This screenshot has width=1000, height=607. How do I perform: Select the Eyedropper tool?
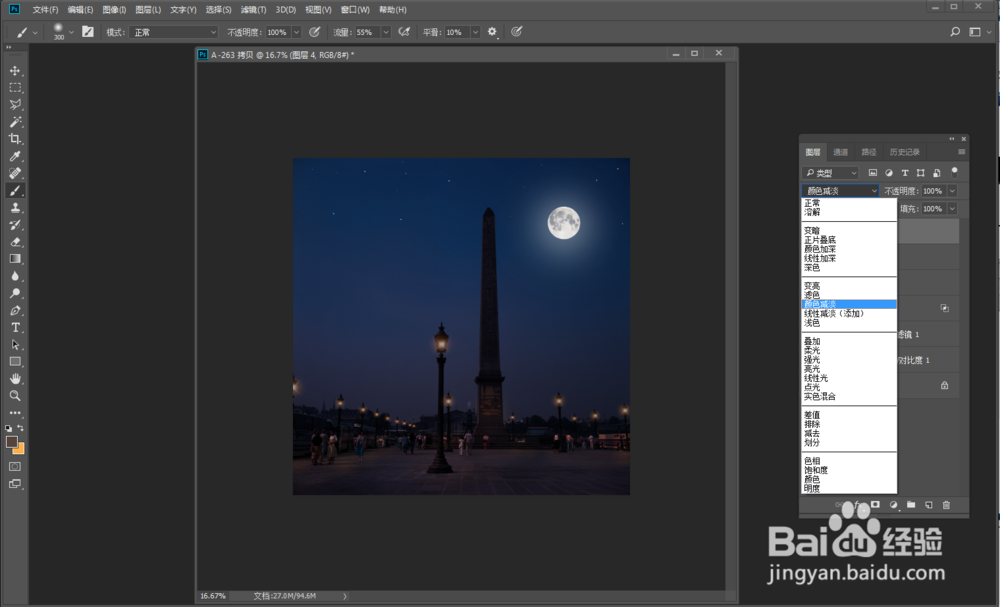[x=15, y=156]
